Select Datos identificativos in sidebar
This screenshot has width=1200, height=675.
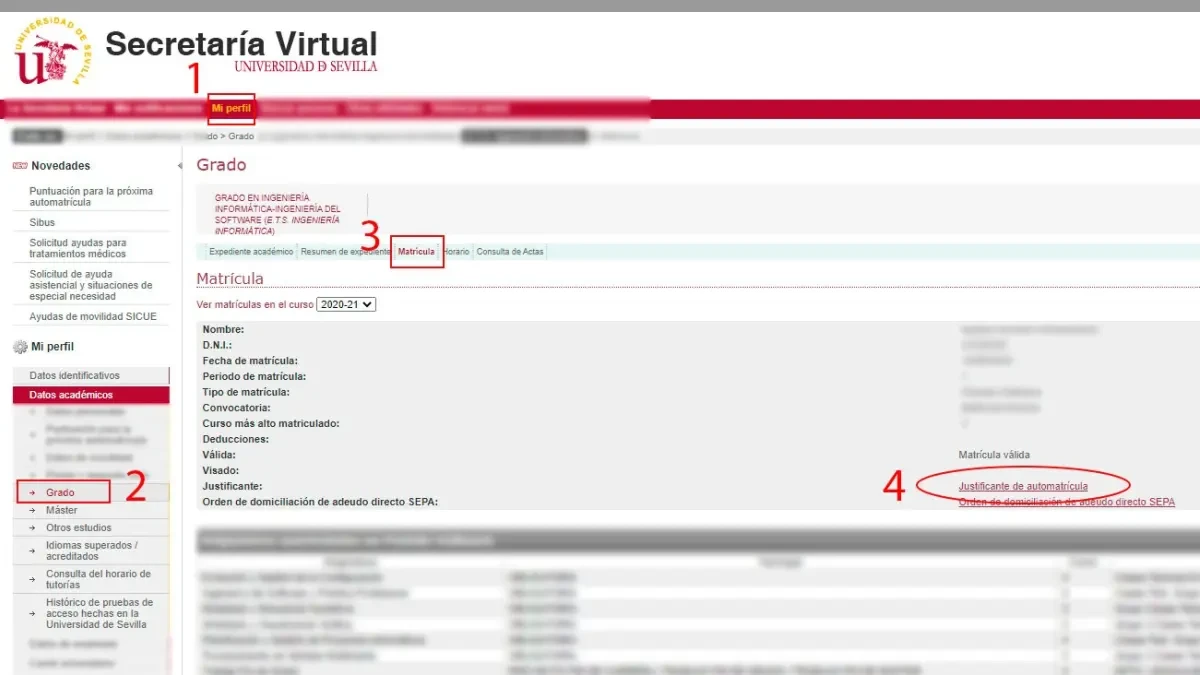(91, 376)
